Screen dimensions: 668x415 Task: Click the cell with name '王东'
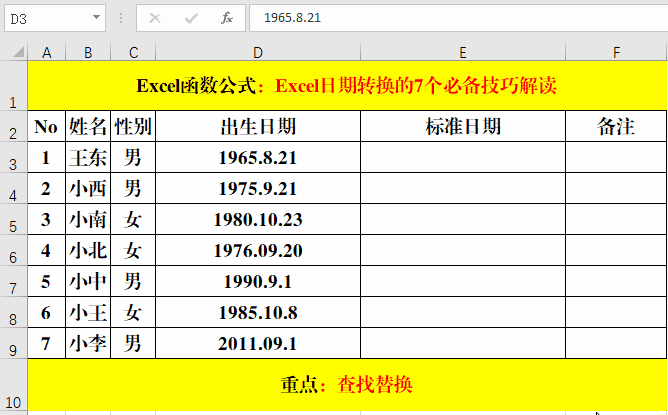pyautogui.click(x=88, y=158)
